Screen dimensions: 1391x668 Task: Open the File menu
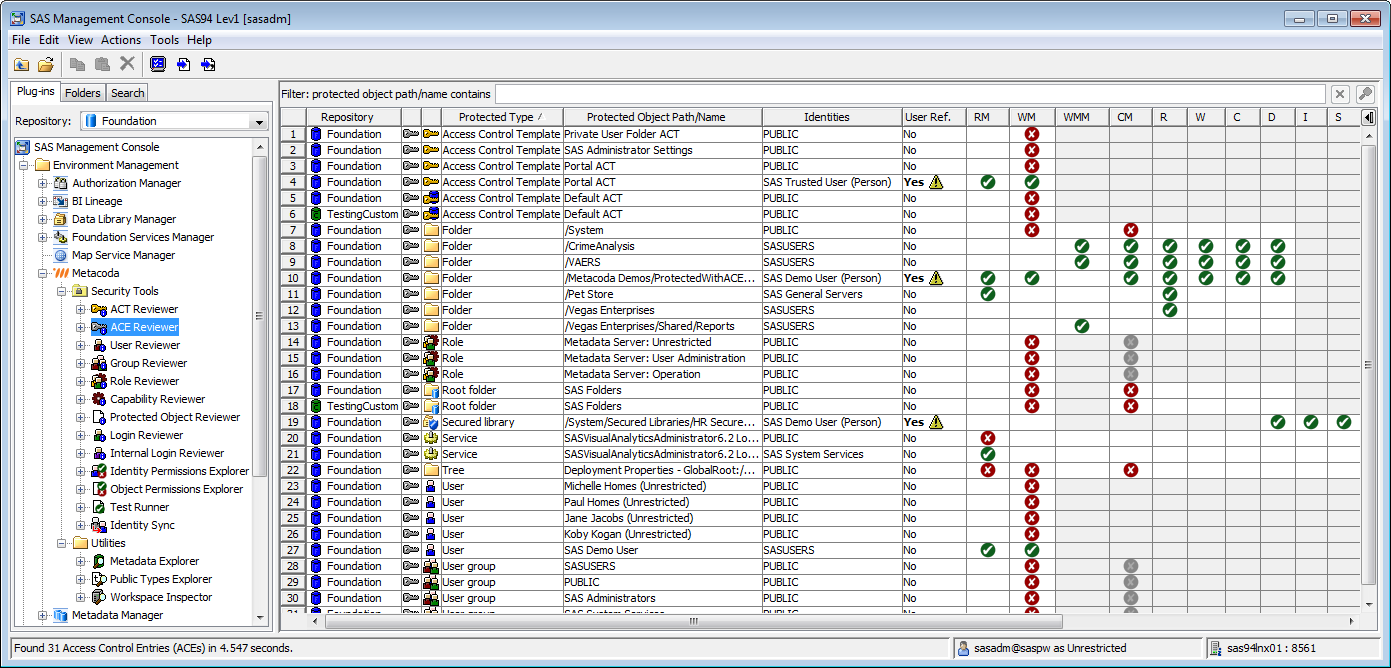point(21,40)
